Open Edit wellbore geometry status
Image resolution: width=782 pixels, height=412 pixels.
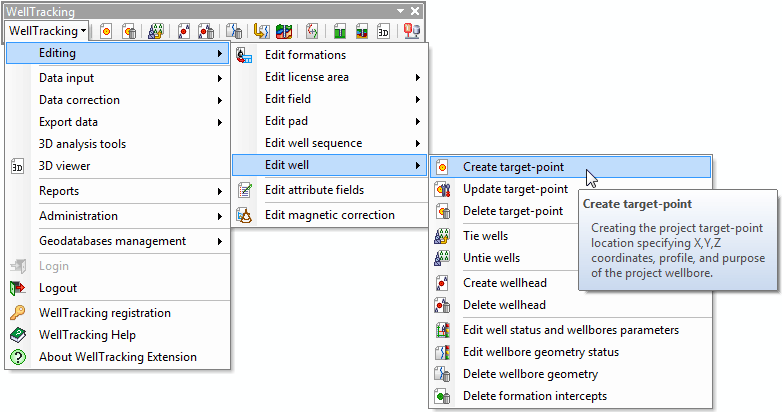tap(571, 352)
